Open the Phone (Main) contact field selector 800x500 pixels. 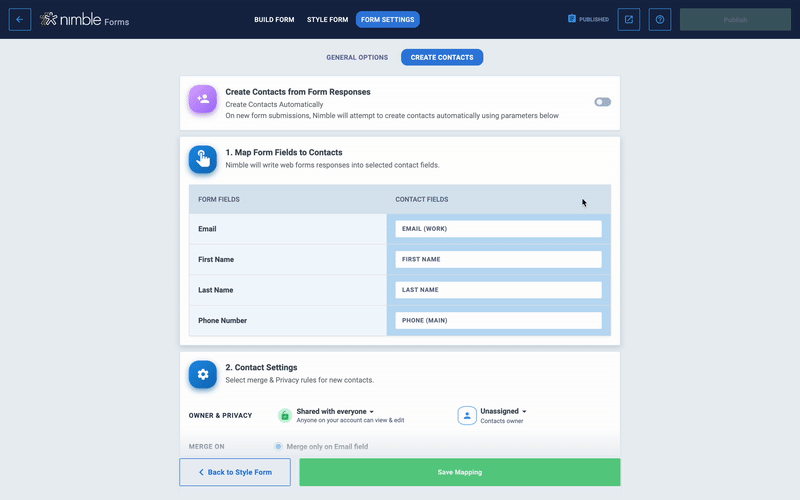point(498,320)
